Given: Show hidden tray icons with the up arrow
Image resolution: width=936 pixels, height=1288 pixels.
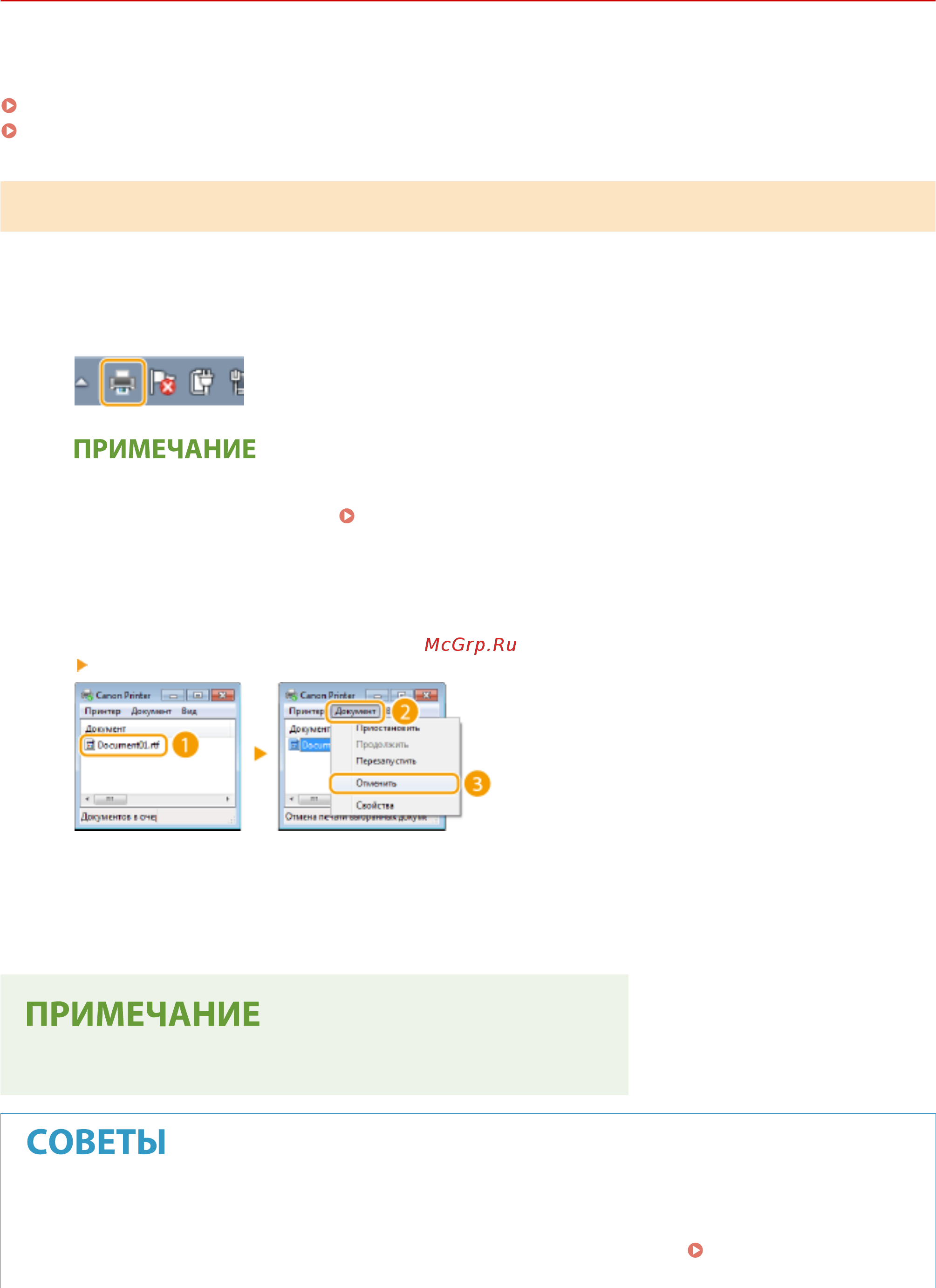Looking at the screenshot, I should coord(82,382).
